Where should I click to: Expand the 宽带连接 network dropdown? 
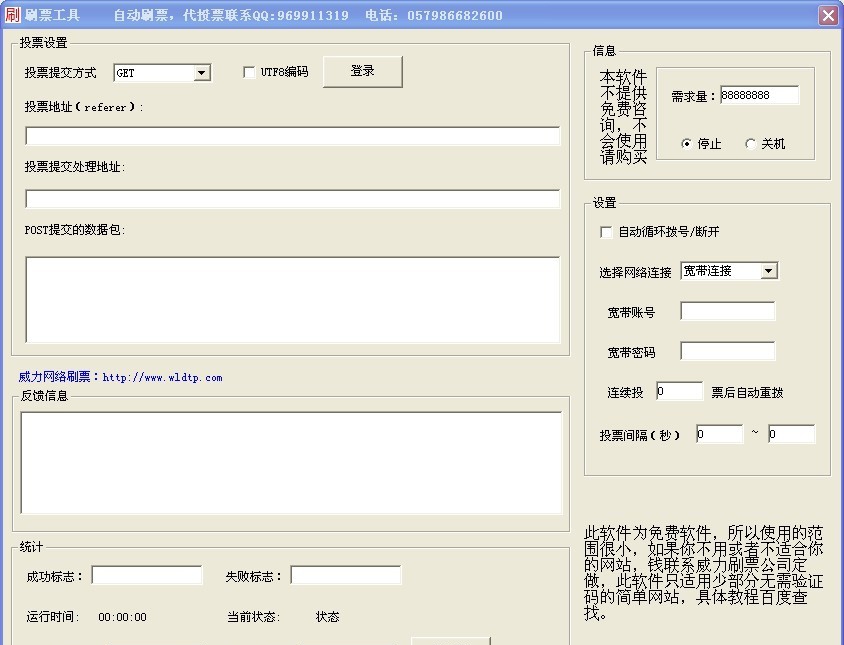click(768, 271)
